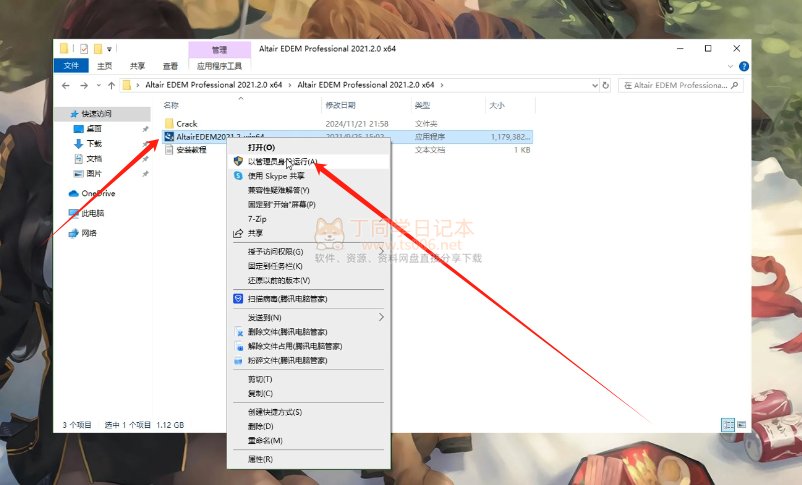This screenshot has height=485, width=802.
Task: Select 文档 in the navigation pane
Action: click(94, 159)
